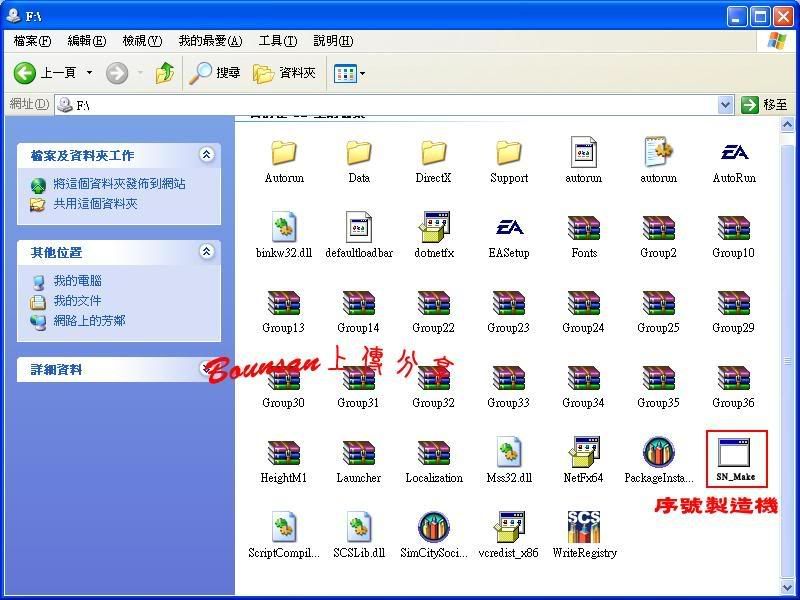Select the DirectX folder

coord(434,161)
